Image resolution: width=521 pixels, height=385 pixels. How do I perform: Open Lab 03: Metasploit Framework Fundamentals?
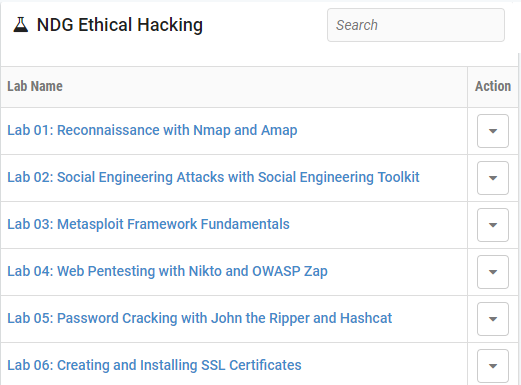[148, 224]
